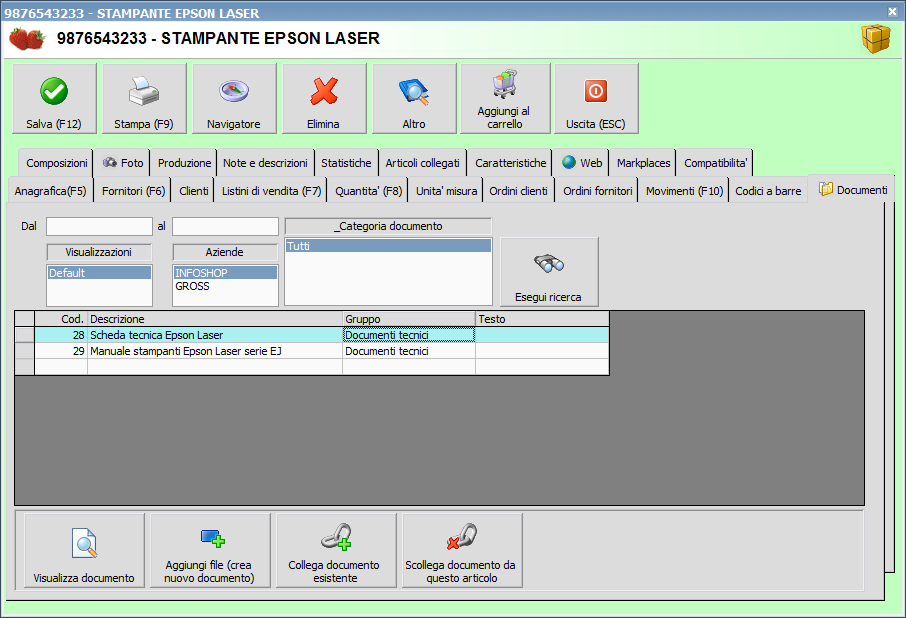Click the red power Uscita (ESC) icon
Viewport: 906px width, 618px height.
pos(596,91)
